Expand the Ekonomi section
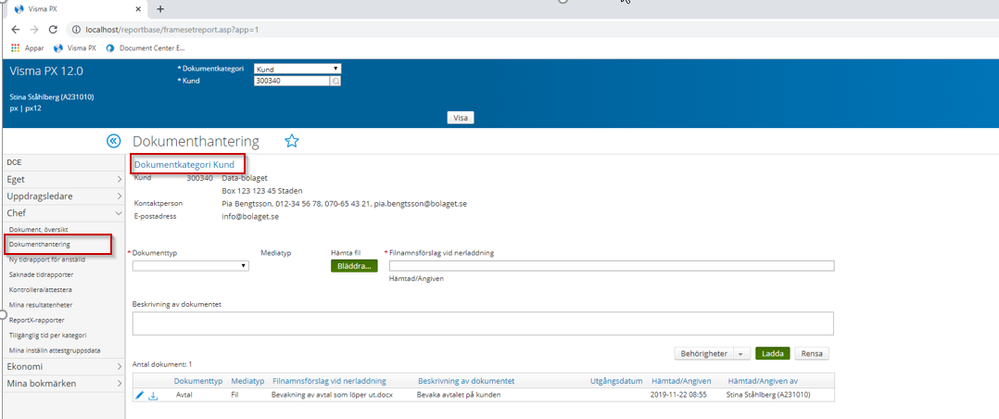 pos(63,366)
